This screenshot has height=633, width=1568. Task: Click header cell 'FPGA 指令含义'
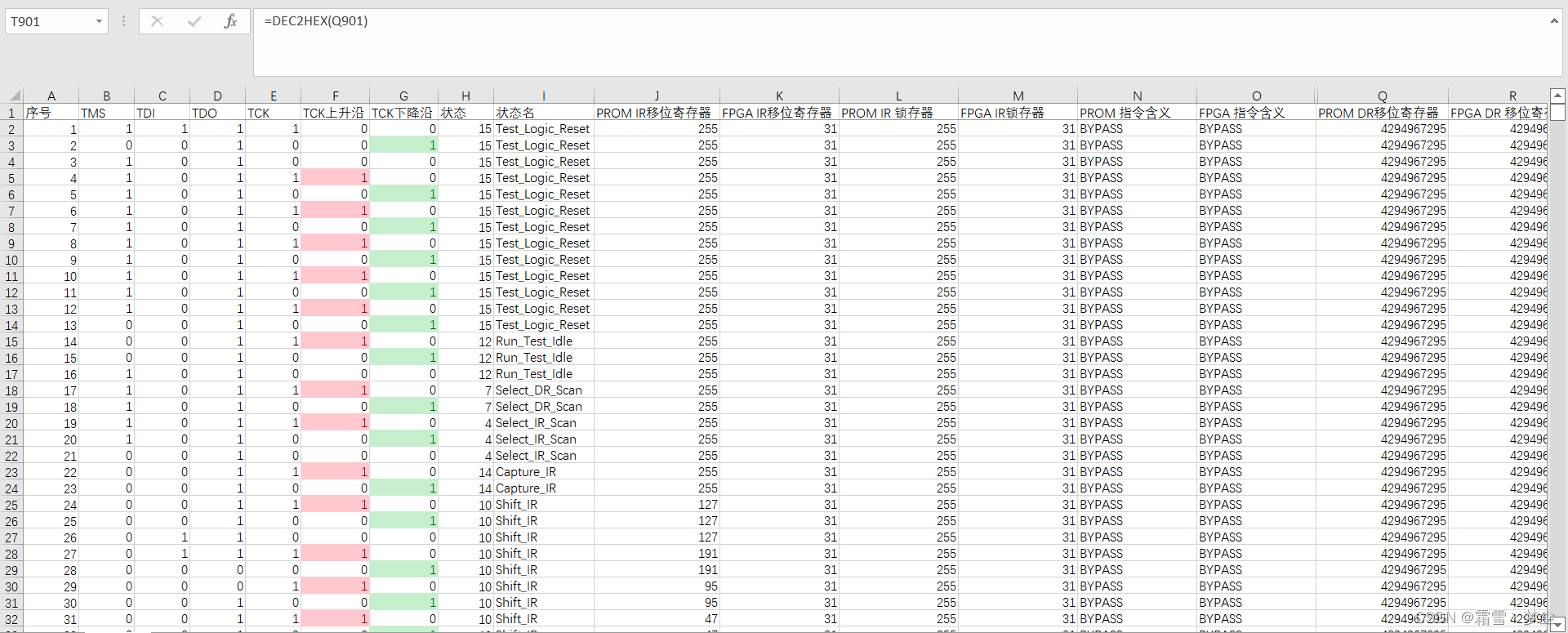click(1256, 113)
